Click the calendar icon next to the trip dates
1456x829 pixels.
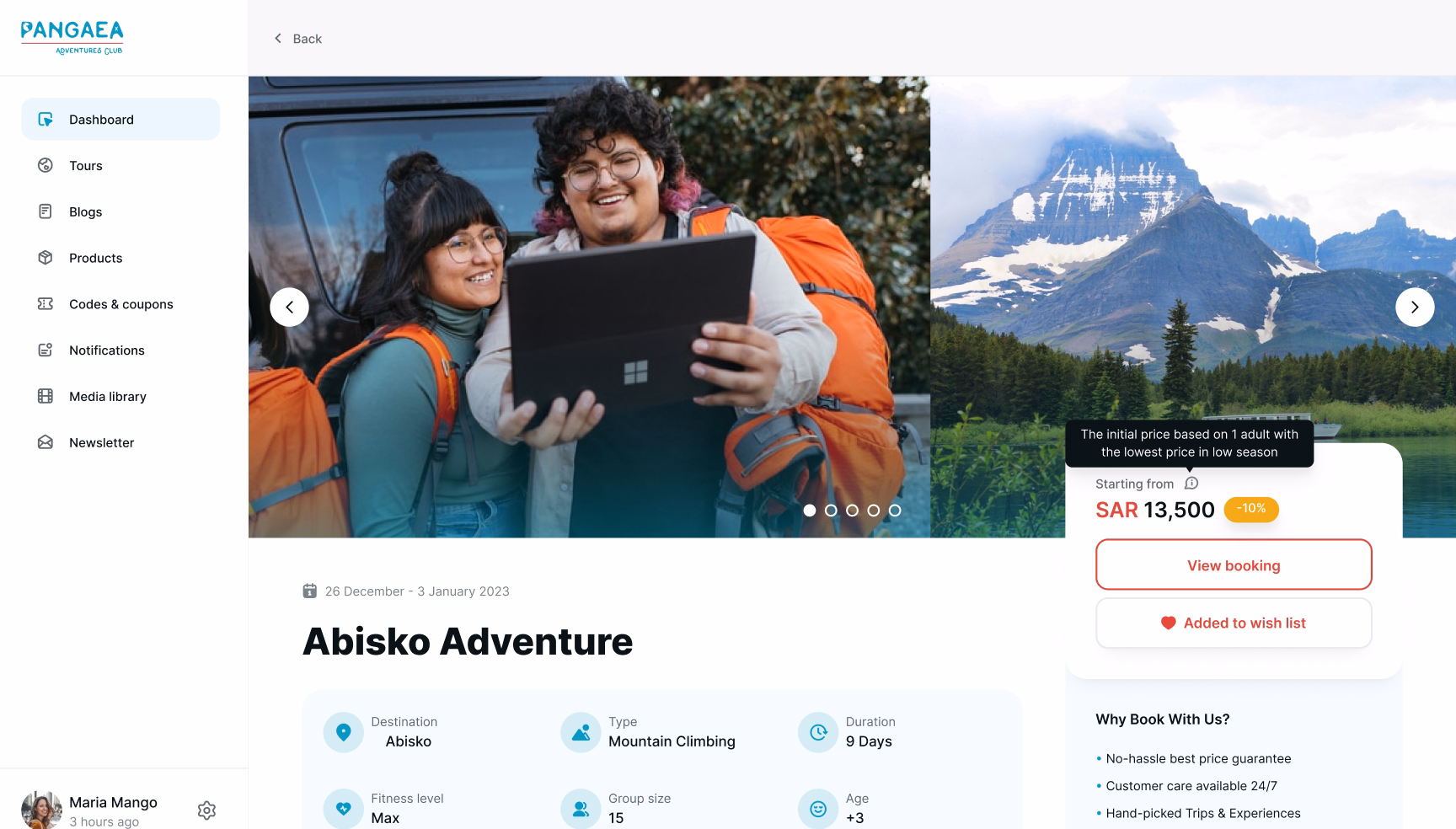309,591
